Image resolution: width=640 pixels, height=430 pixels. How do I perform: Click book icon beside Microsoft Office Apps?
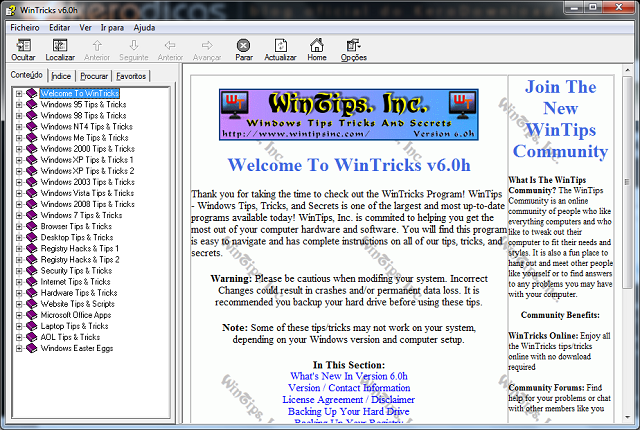[x=31, y=315]
